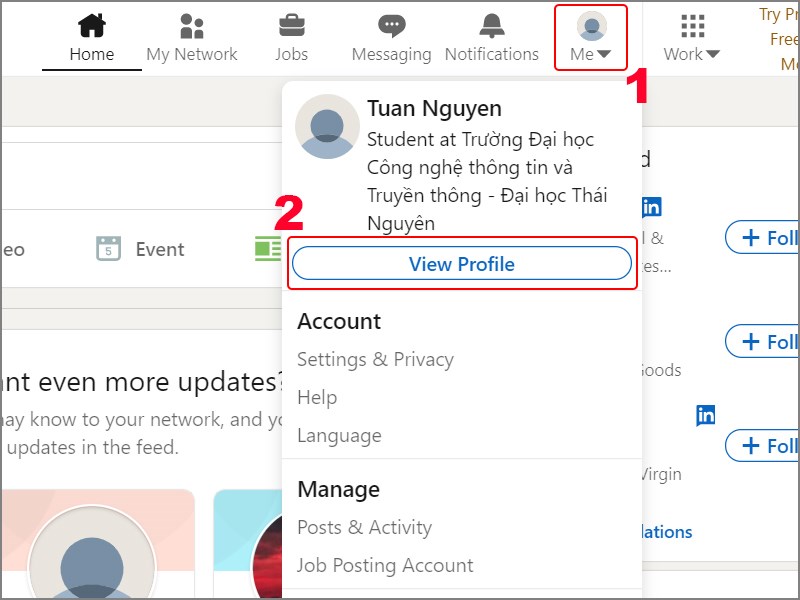The image size is (800, 600).
Task: Click the Work apps grid icon
Action: (692, 26)
